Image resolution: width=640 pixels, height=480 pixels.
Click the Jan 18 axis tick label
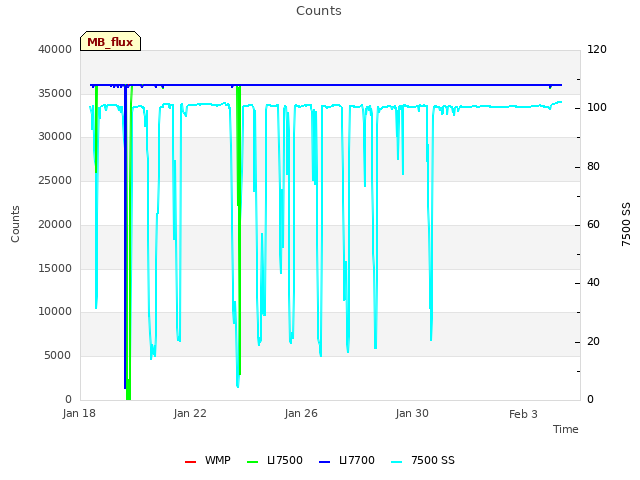pos(79,413)
